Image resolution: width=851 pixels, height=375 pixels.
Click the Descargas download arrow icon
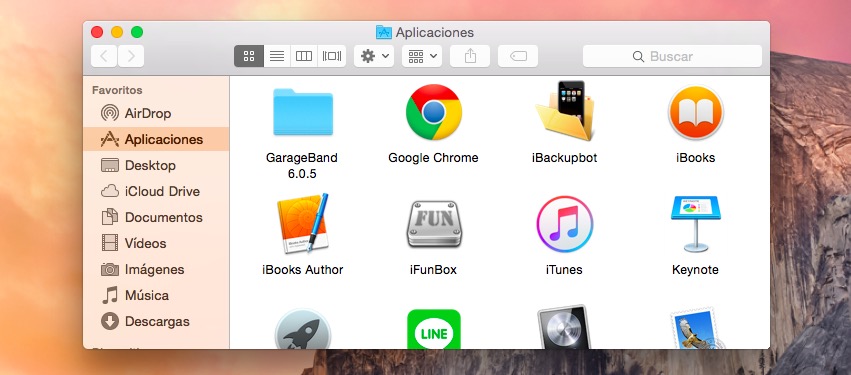(110, 321)
